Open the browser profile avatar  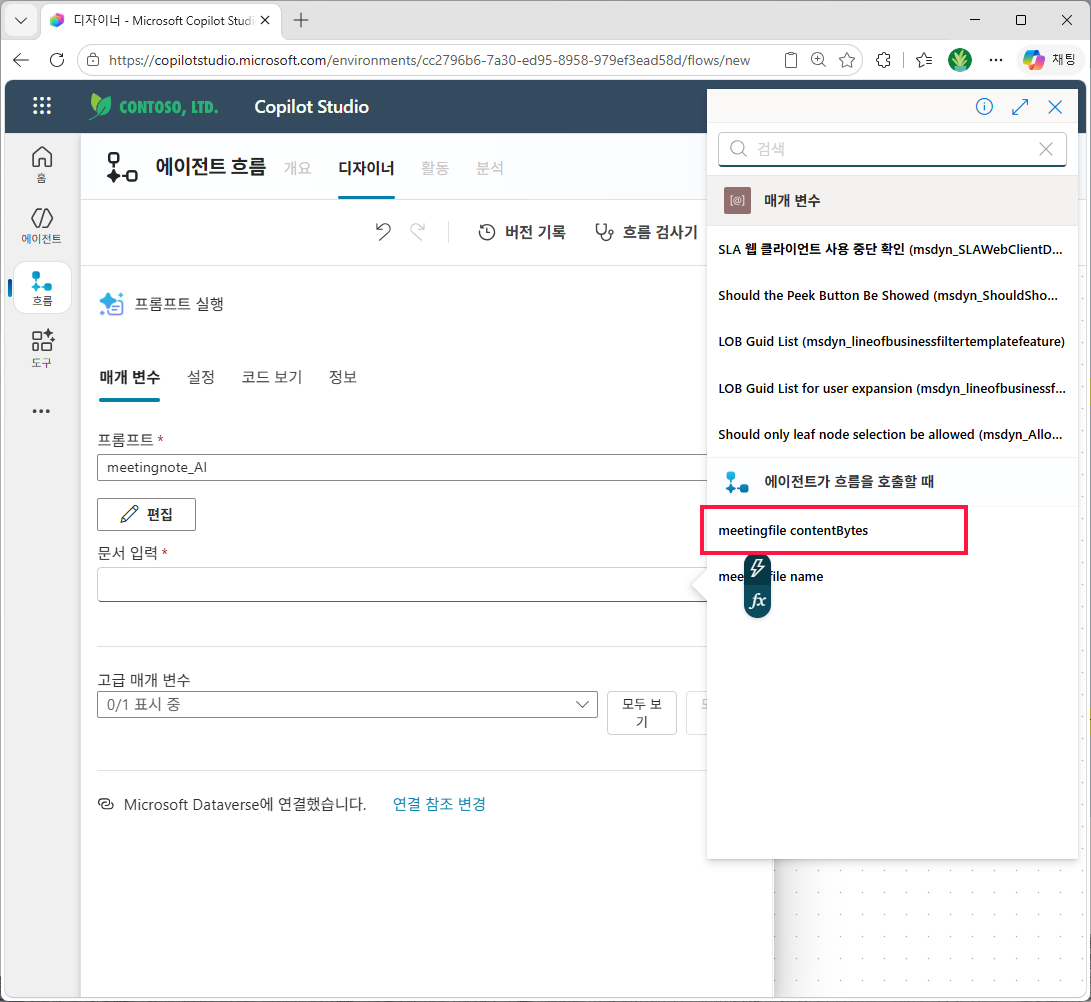[x=959, y=60]
